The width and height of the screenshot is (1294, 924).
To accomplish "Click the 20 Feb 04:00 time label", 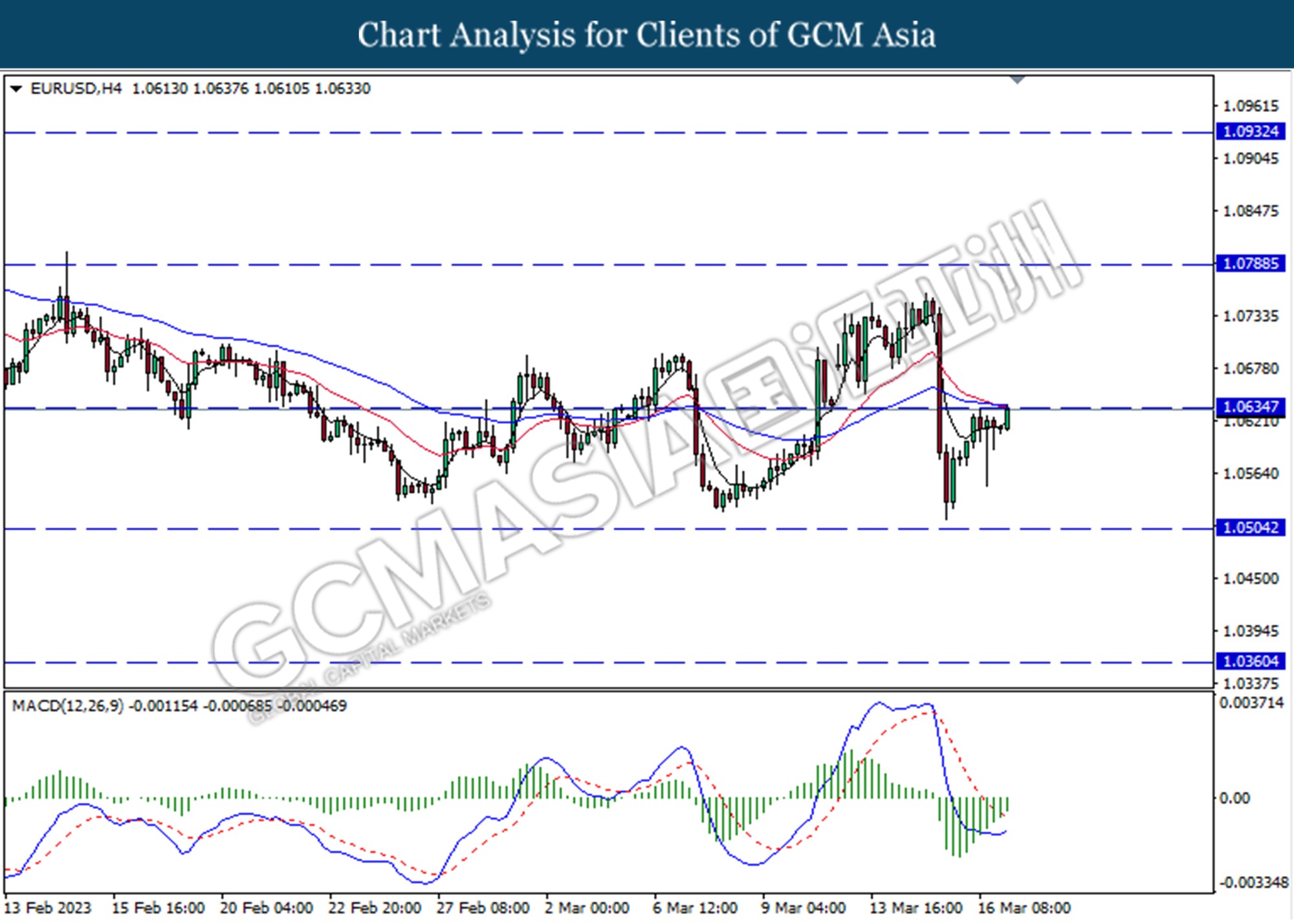I will coord(267,908).
